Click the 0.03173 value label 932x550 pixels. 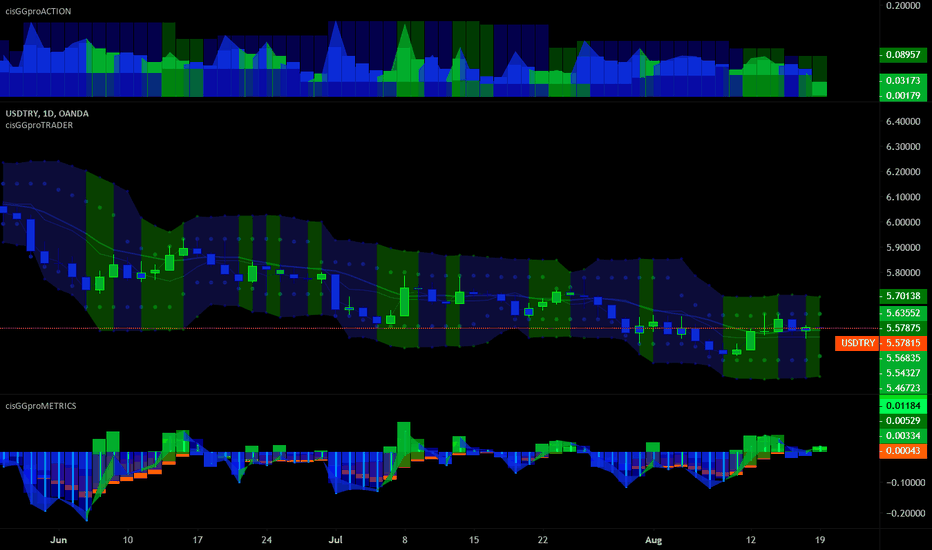pyautogui.click(x=903, y=80)
